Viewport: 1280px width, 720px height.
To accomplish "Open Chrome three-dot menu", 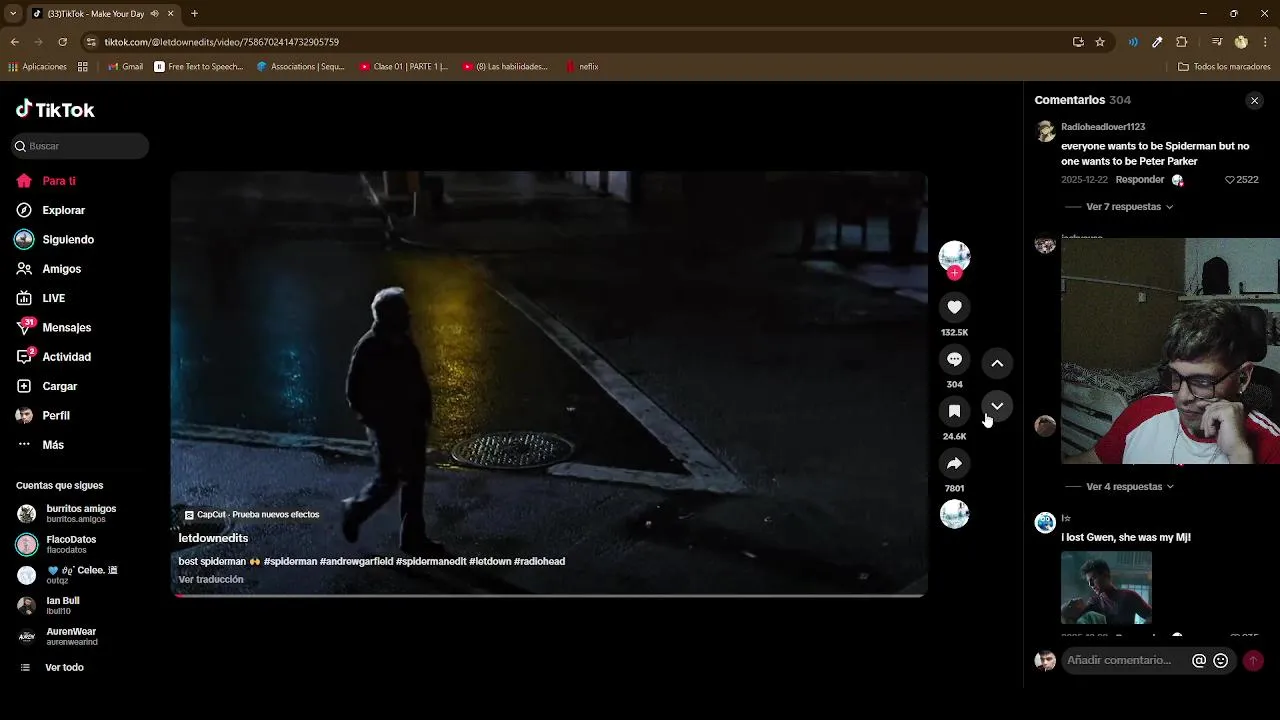I will tap(1266, 42).
